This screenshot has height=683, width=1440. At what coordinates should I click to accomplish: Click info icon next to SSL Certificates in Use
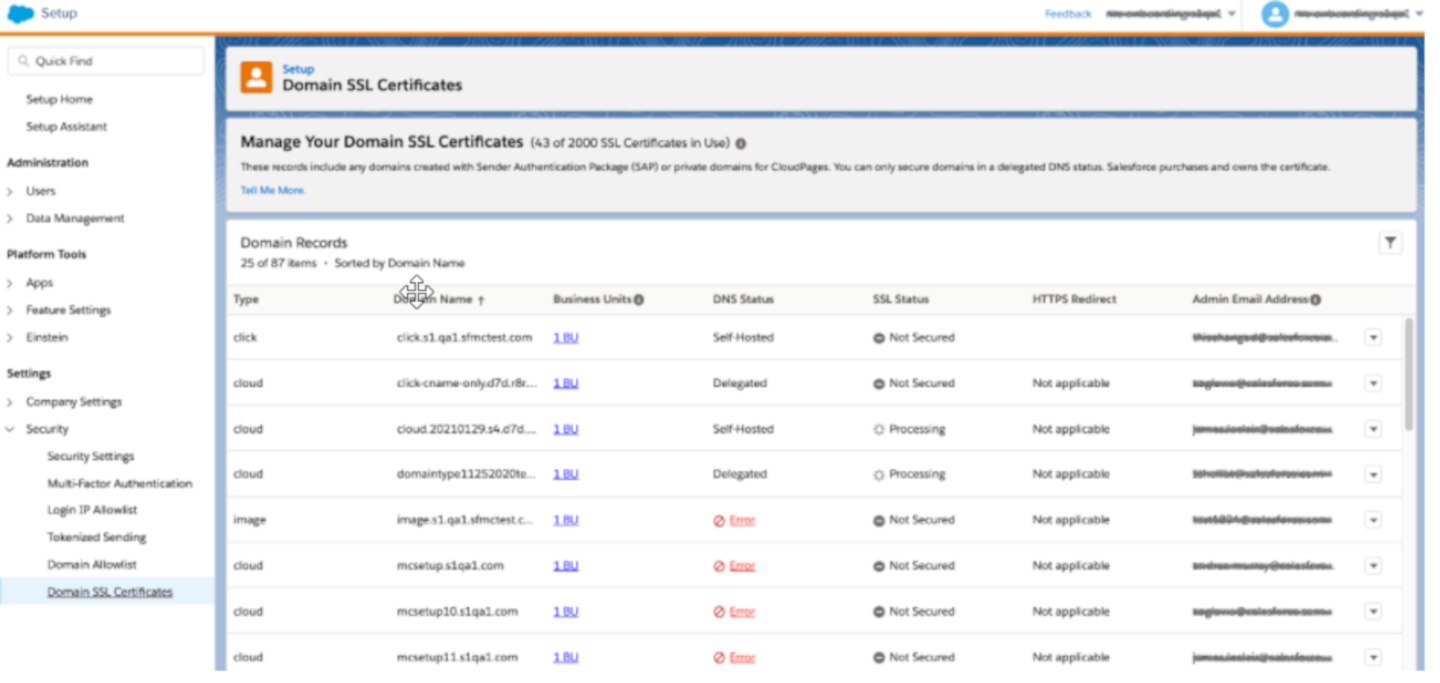tap(740, 143)
